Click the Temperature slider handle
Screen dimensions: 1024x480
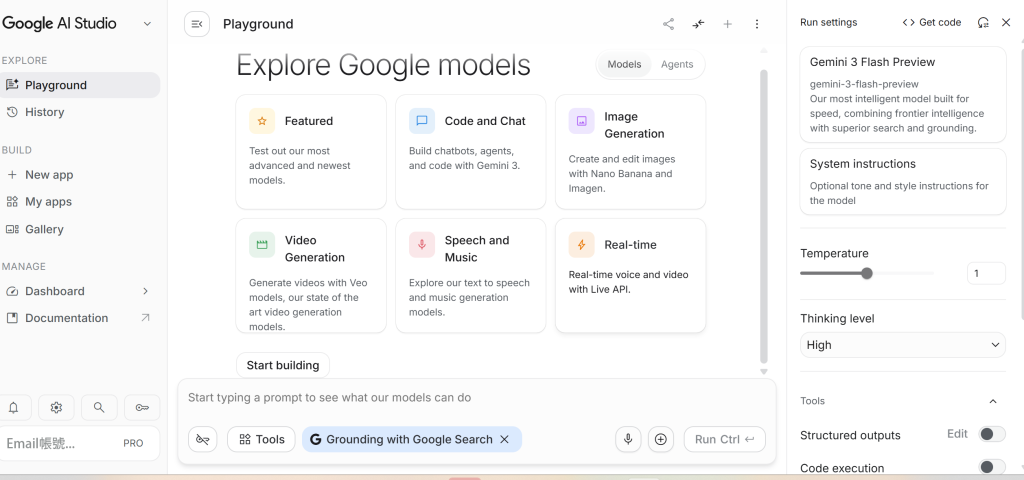(867, 273)
